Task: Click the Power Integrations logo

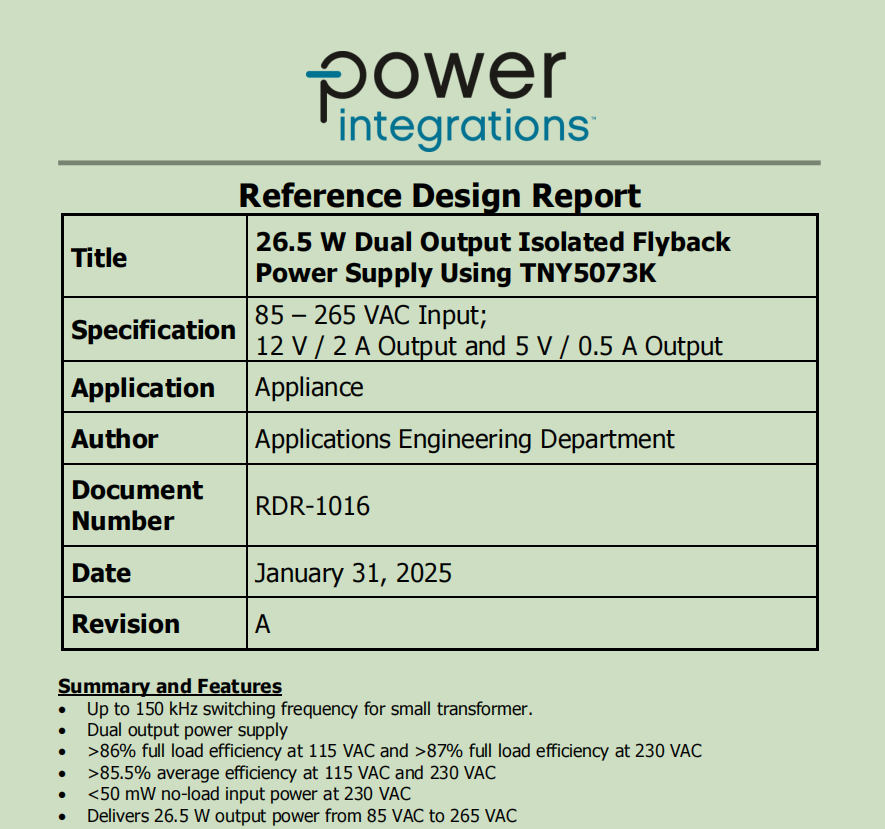Action: pos(450,100)
